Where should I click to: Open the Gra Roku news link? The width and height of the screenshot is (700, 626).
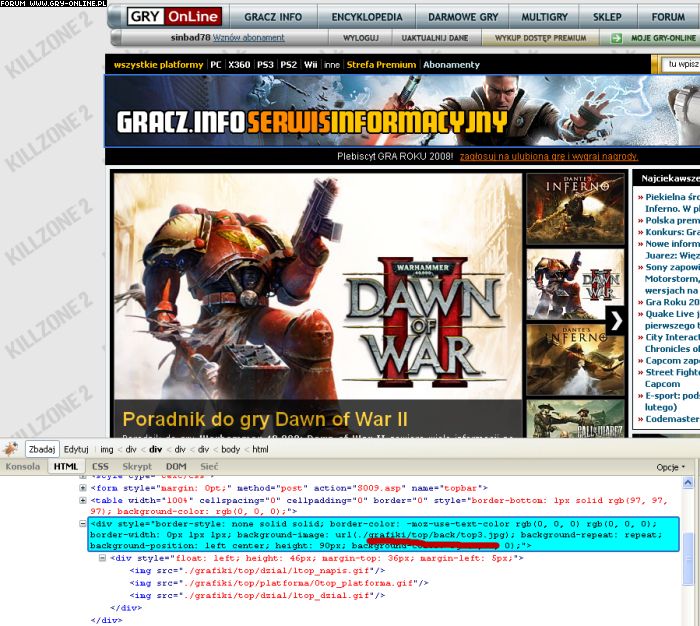pos(672,302)
